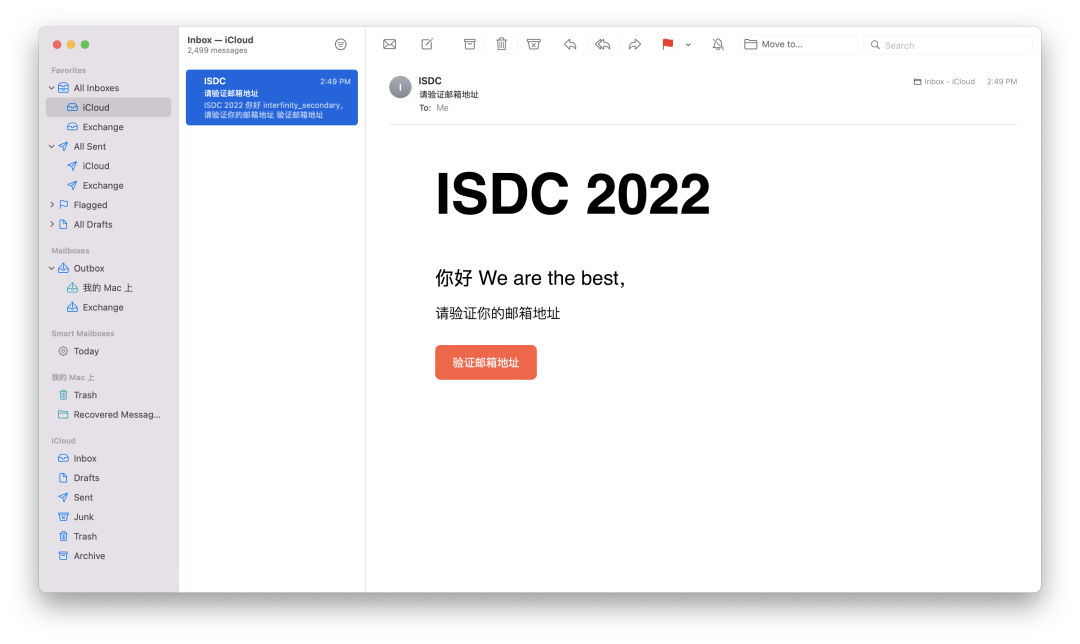The height and width of the screenshot is (644, 1080).
Task: Open the Today smart mailbox
Action: [86, 351]
